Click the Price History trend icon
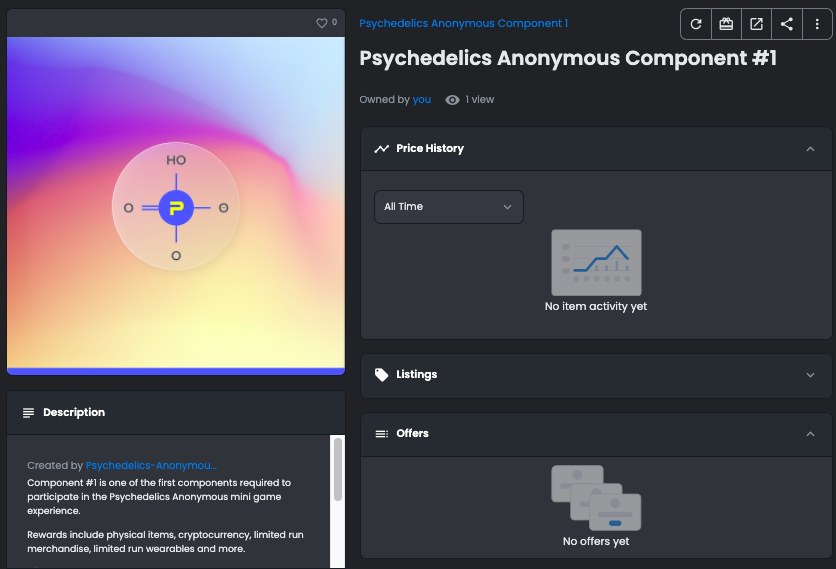Image resolution: width=836 pixels, height=569 pixels. coord(382,149)
